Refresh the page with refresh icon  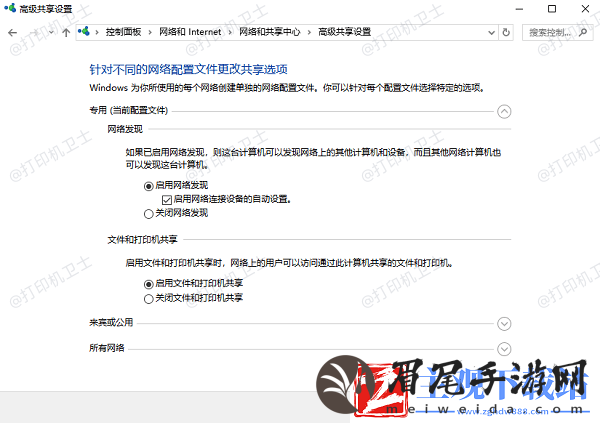[506, 33]
